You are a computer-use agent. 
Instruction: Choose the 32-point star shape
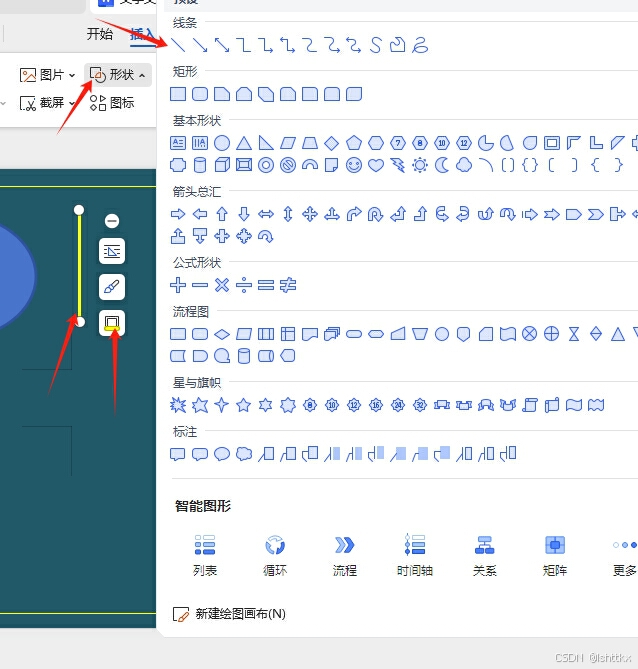coord(420,405)
